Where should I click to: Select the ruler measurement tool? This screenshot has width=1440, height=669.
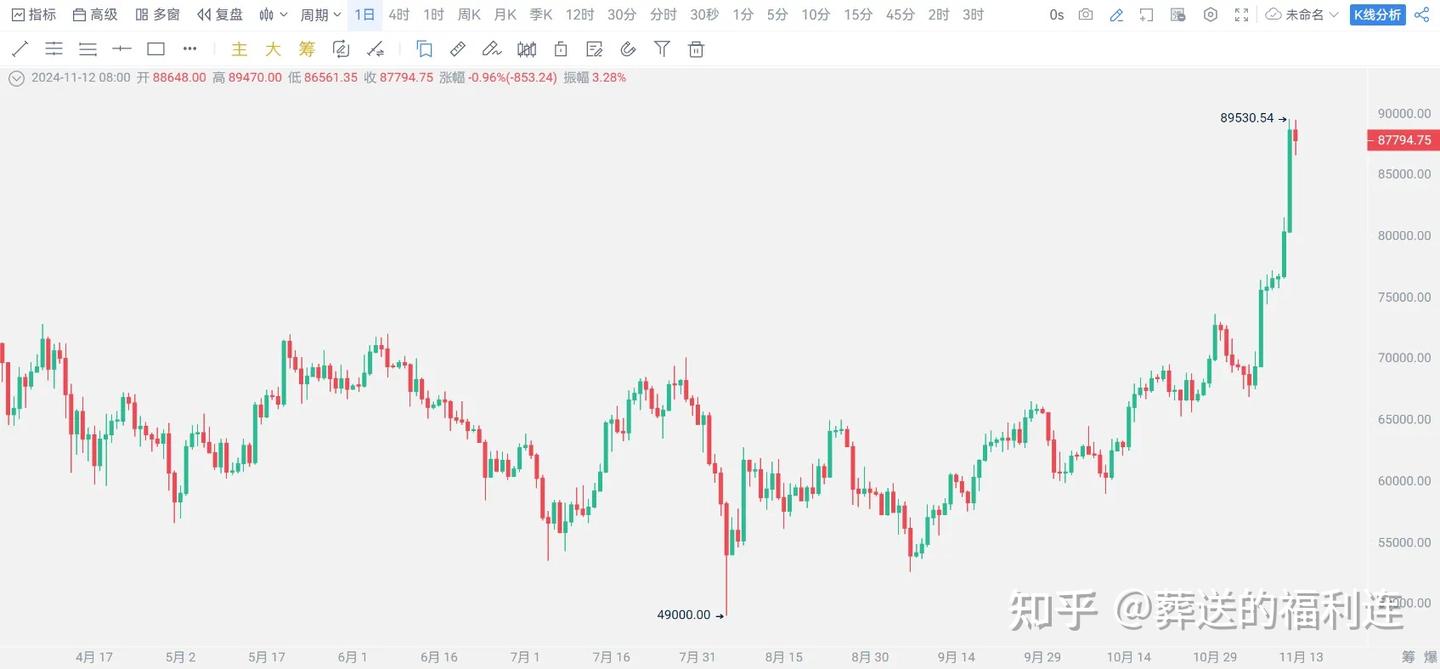pos(457,47)
